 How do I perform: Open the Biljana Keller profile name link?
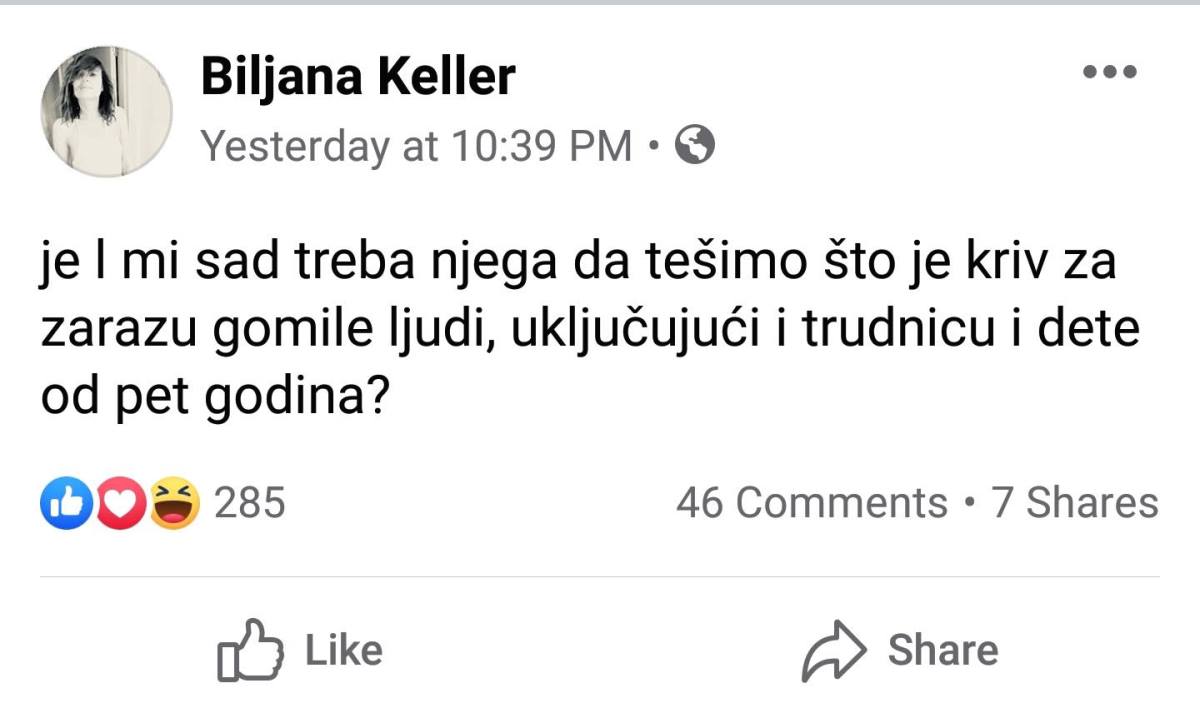358,77
